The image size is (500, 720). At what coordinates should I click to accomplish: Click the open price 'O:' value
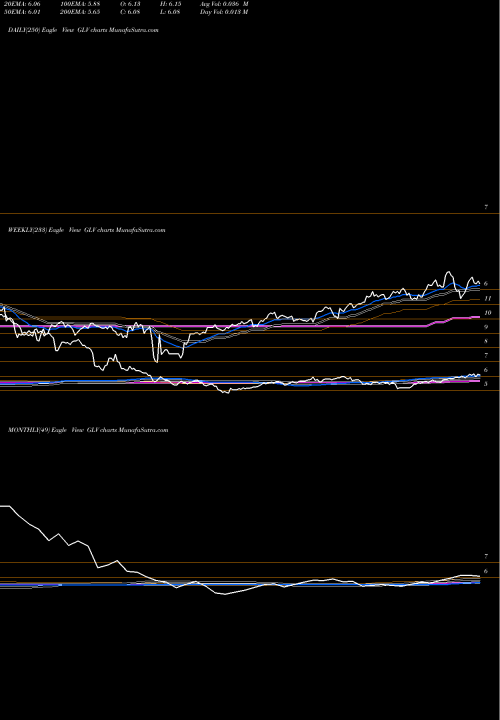pyautogui.click(x=130, y=4)
